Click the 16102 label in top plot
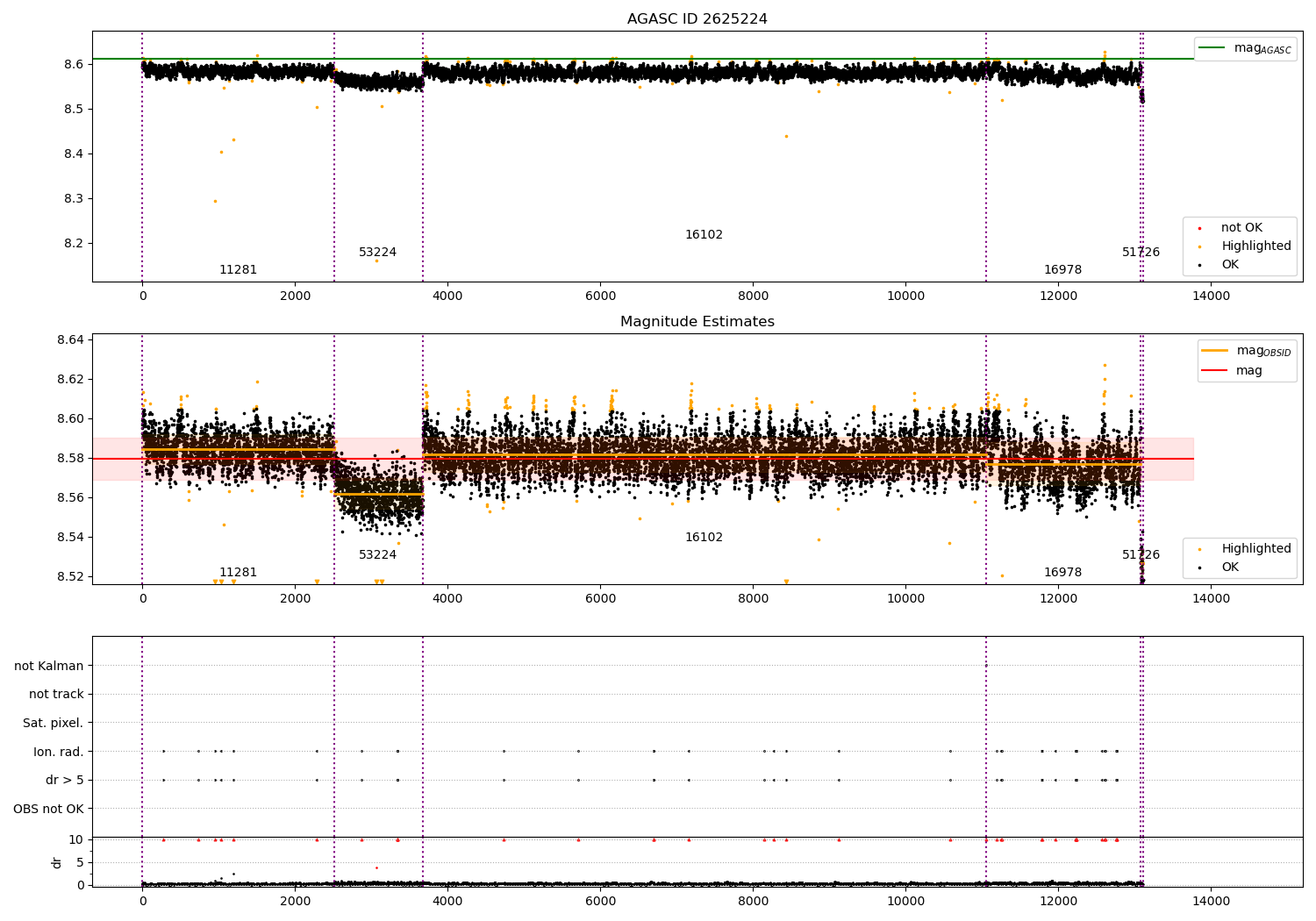This screenshot has width=1316, height=921. 704,235
